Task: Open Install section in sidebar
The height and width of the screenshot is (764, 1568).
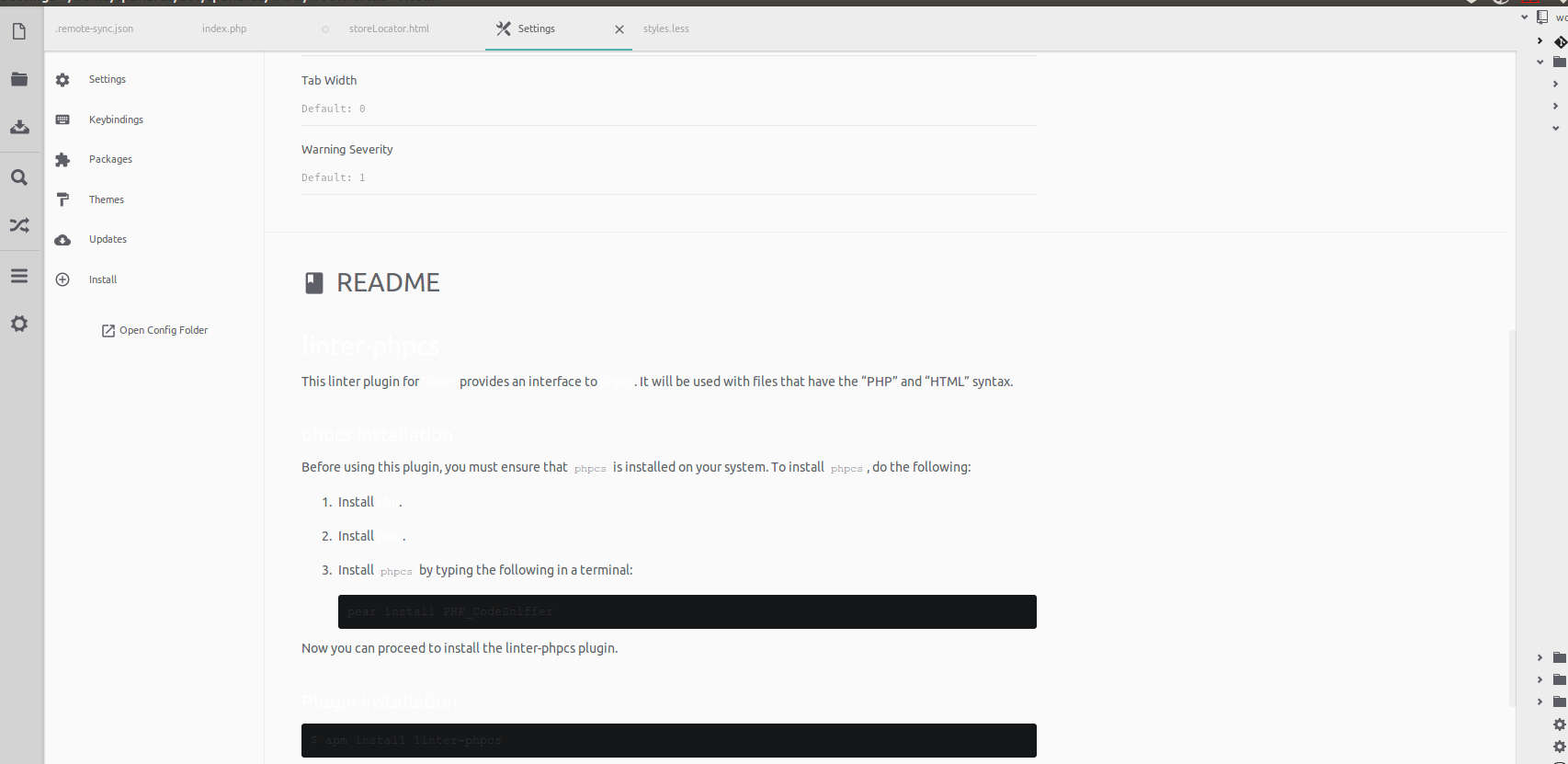Action: 103,279
